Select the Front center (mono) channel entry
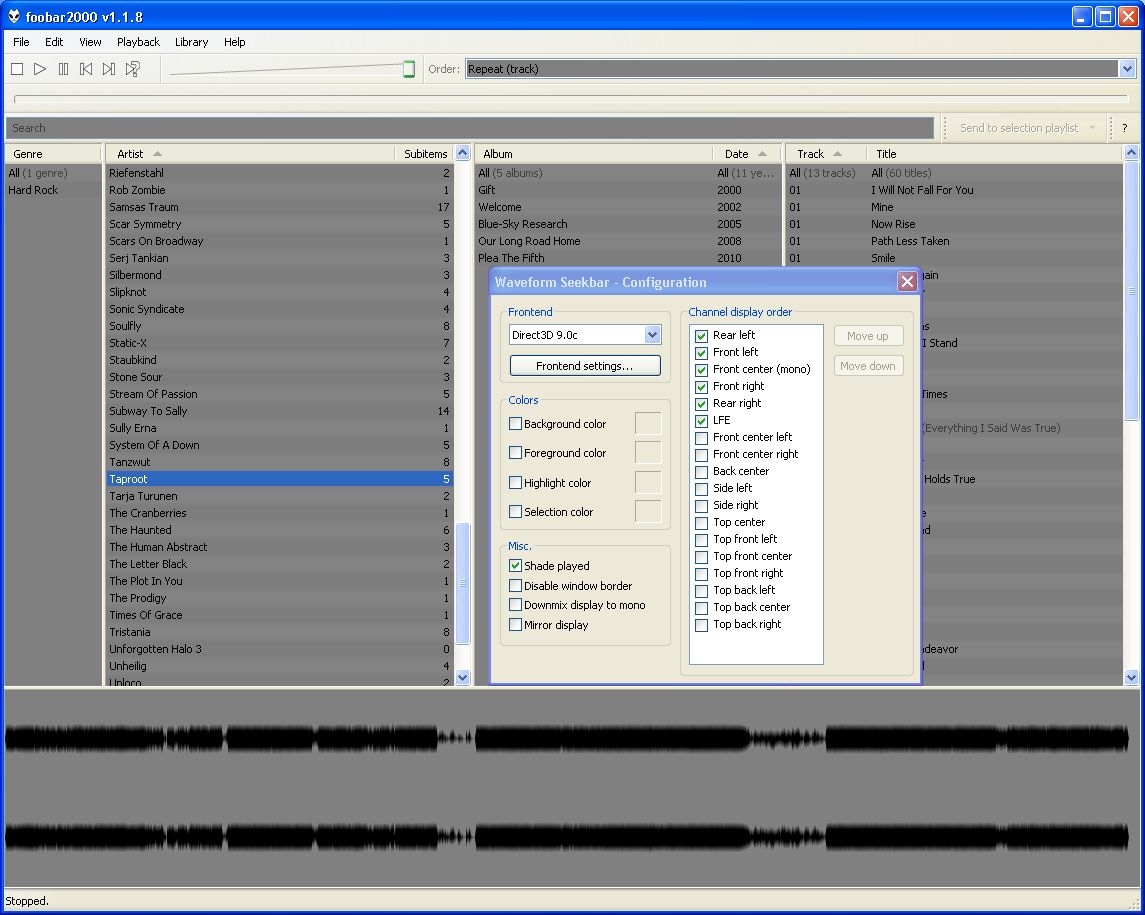 click(762, 370)
